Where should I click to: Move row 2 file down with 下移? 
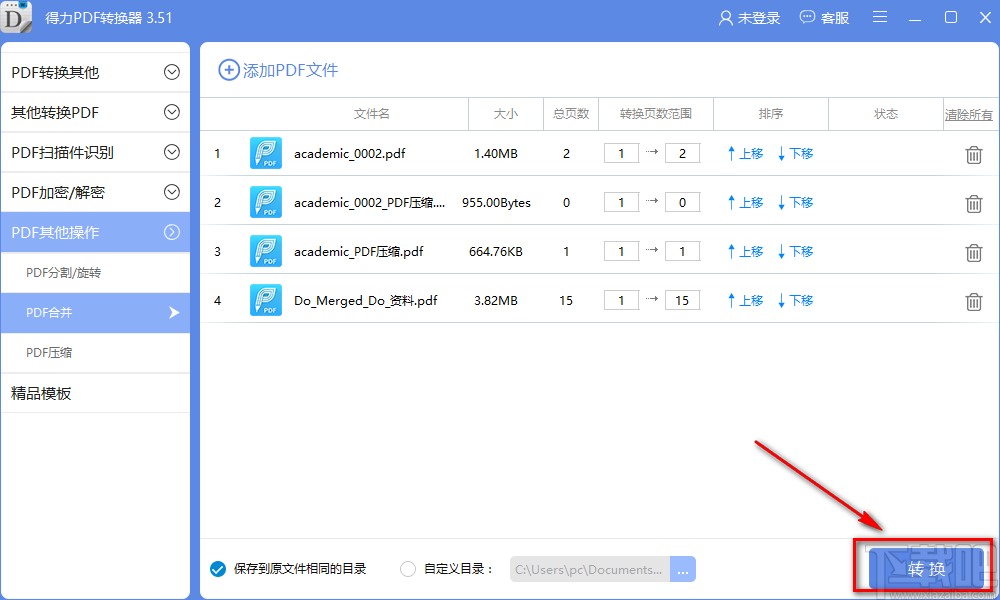click(795, 202)
